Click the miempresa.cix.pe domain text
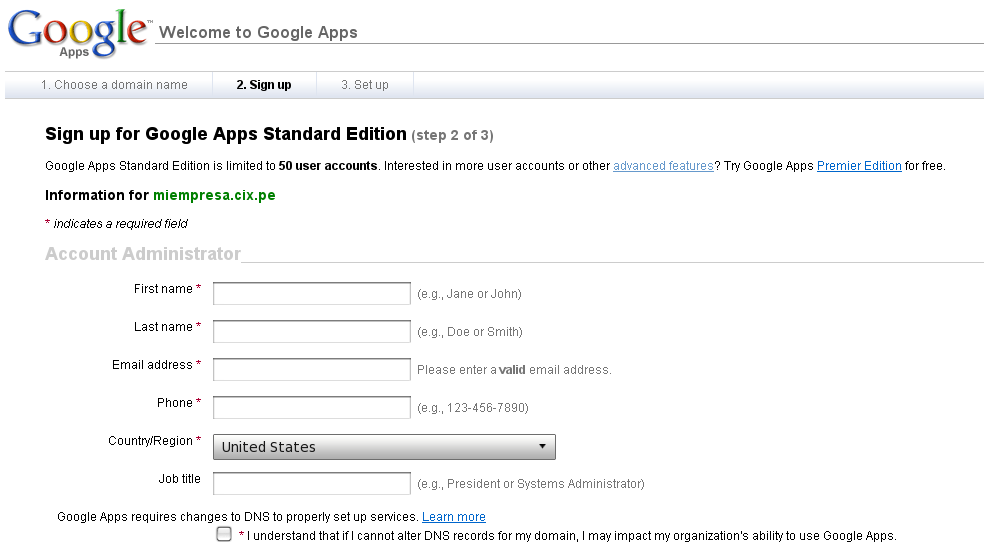The width and height of the screenshot is (984, 558). point(214,195)
